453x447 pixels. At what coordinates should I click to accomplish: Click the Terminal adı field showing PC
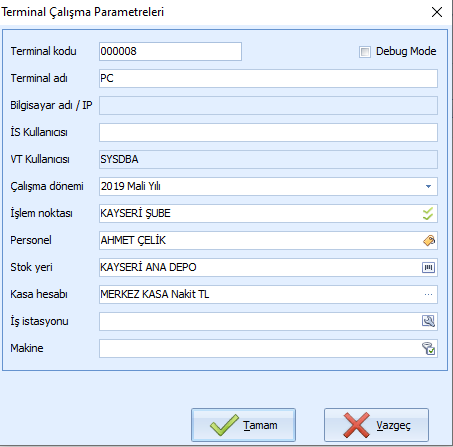tap(268, 78)
